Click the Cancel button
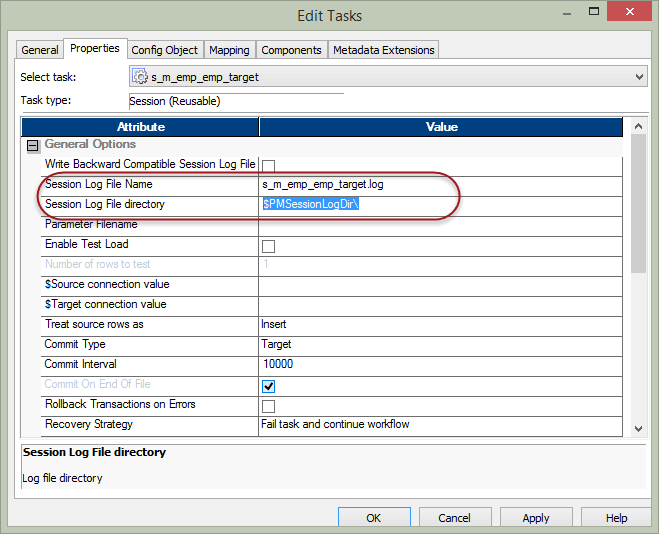This screenshot has height=534, width=659. click(x=455, y=518)
